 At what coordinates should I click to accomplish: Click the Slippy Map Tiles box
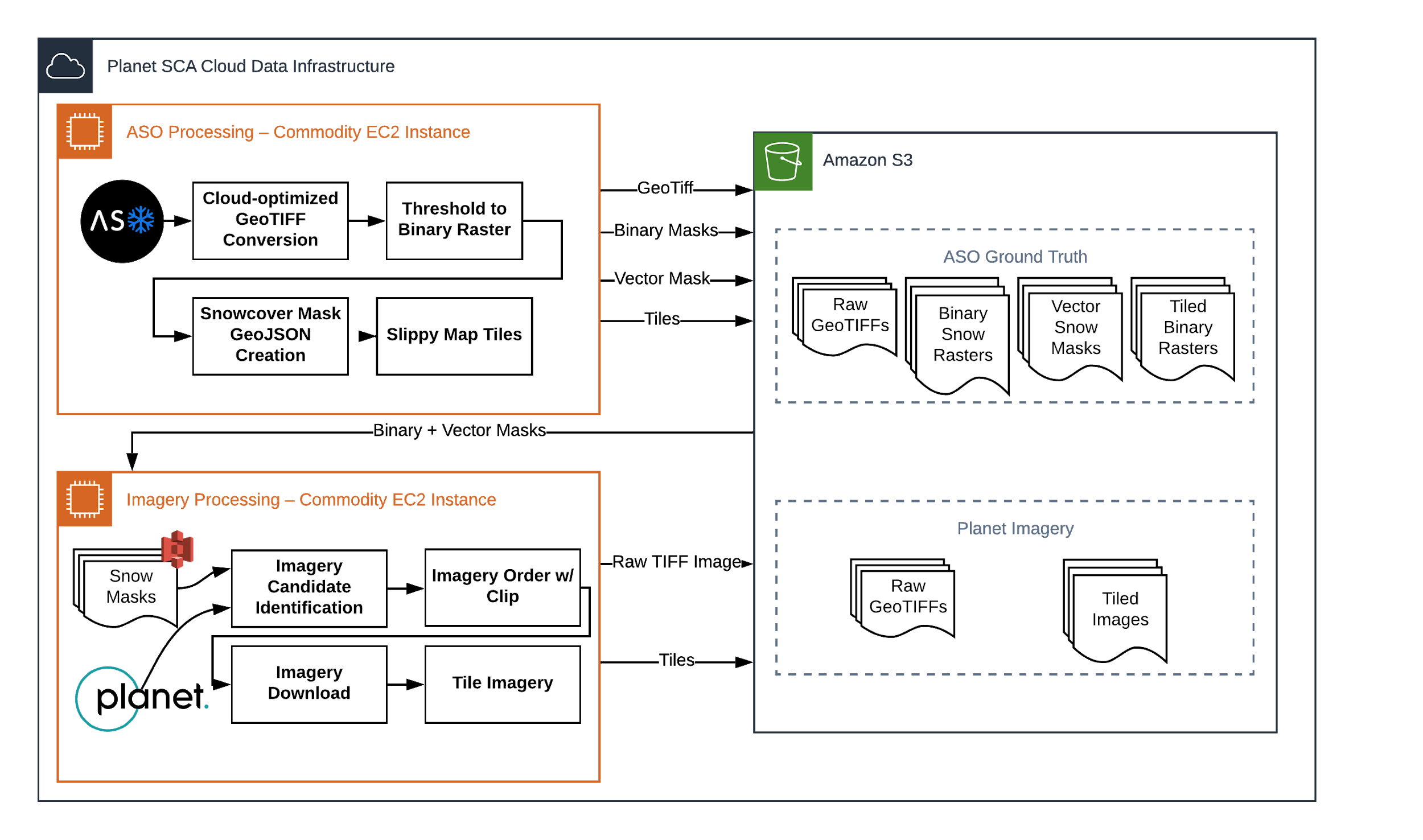pyautogui.click(x=454, y=336)
